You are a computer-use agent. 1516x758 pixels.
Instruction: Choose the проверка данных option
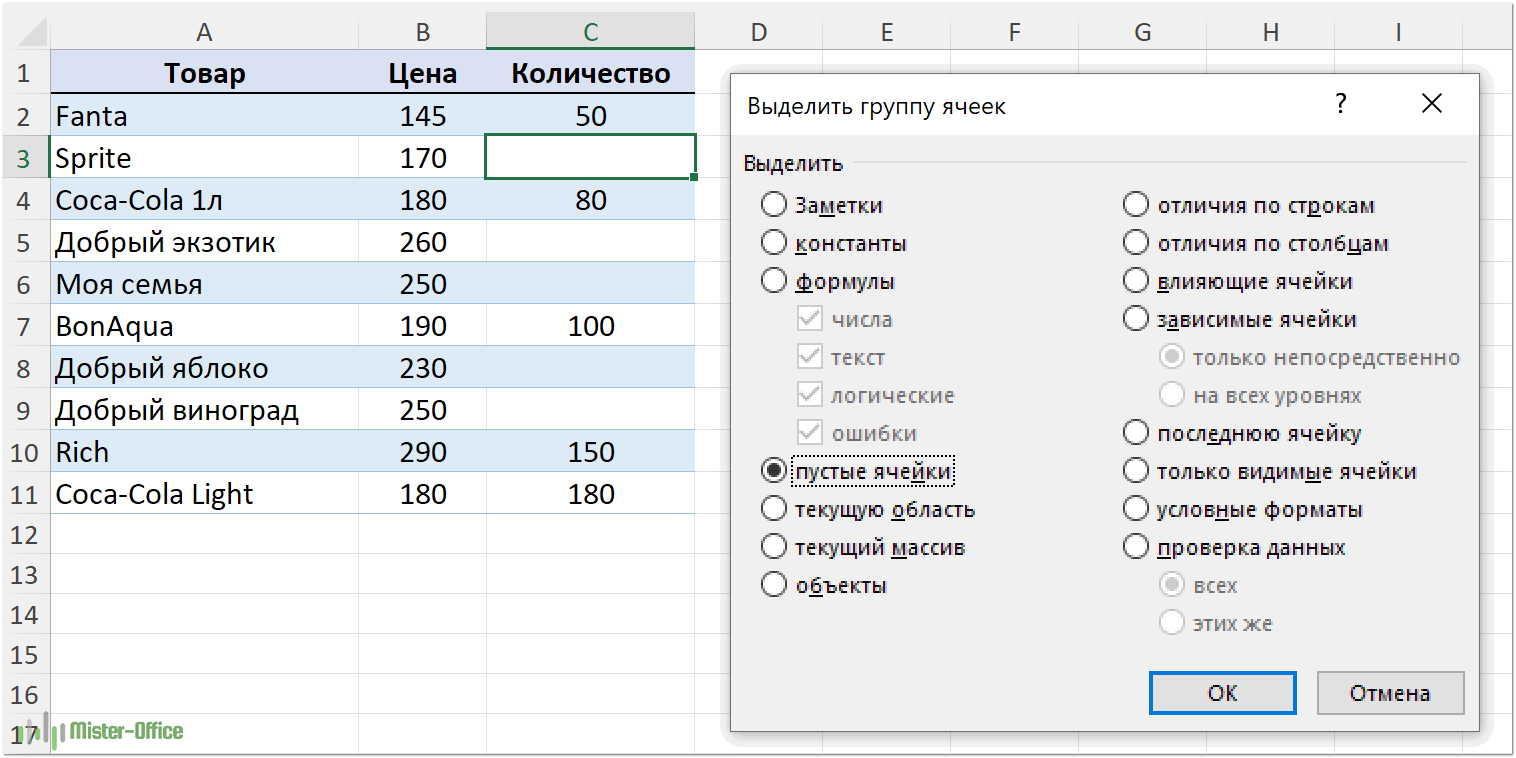coord(1136,547)
